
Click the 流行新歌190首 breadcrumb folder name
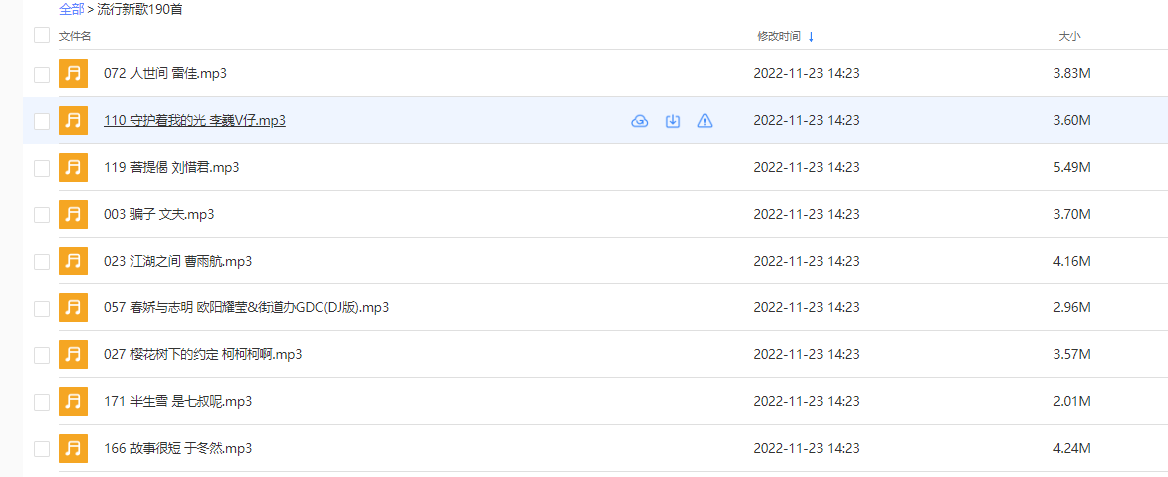[140, 10]
